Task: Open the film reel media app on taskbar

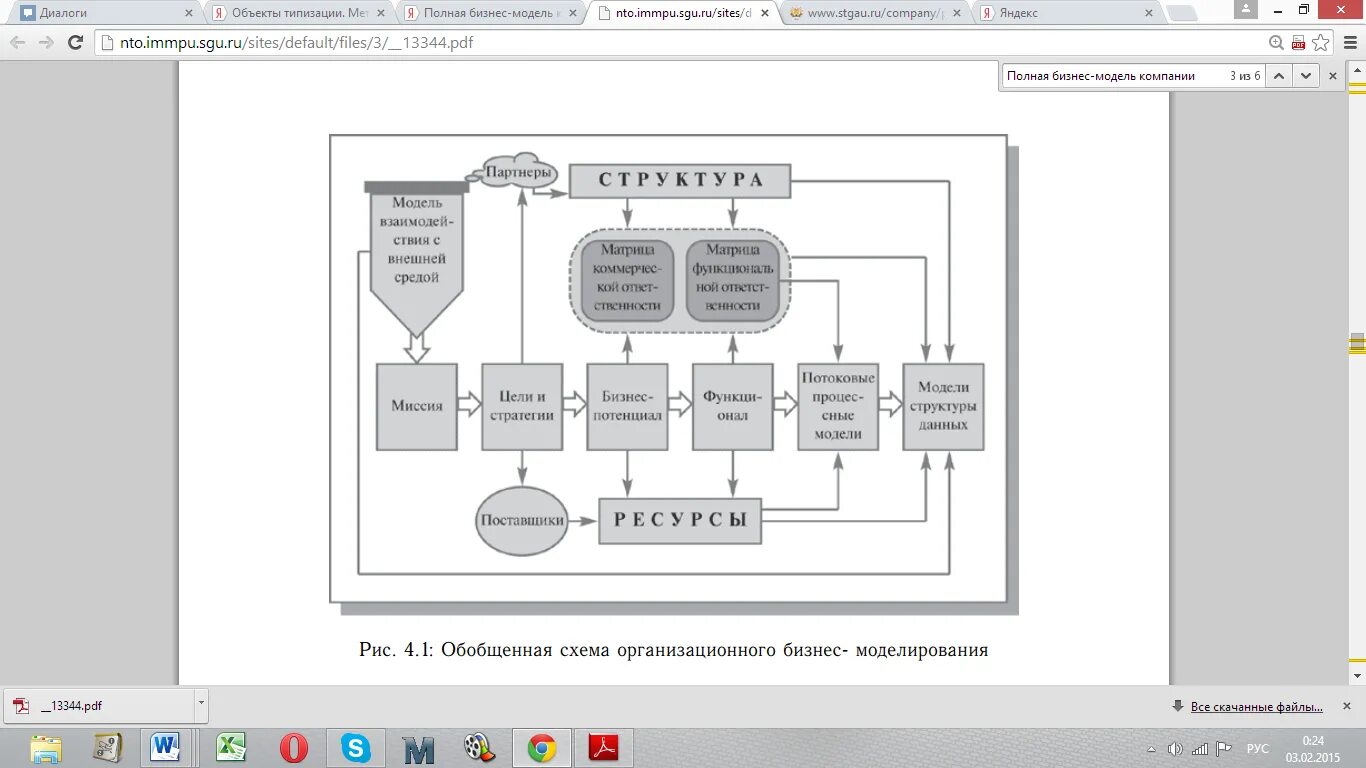Action: tap(479, 747)
